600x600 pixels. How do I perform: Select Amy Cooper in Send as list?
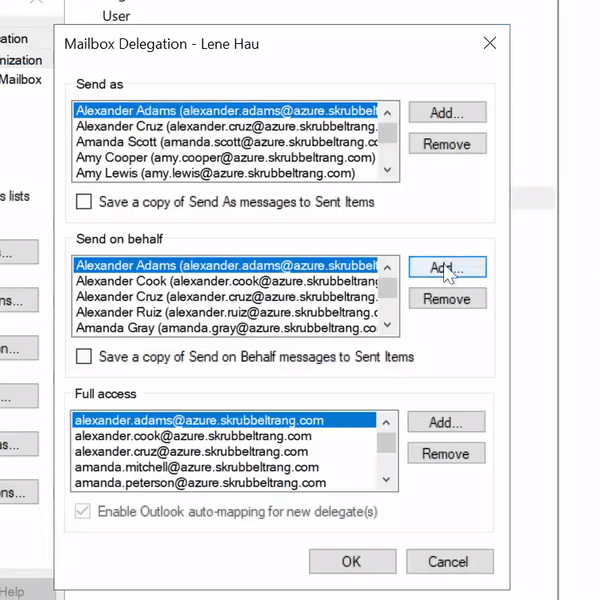226,158
